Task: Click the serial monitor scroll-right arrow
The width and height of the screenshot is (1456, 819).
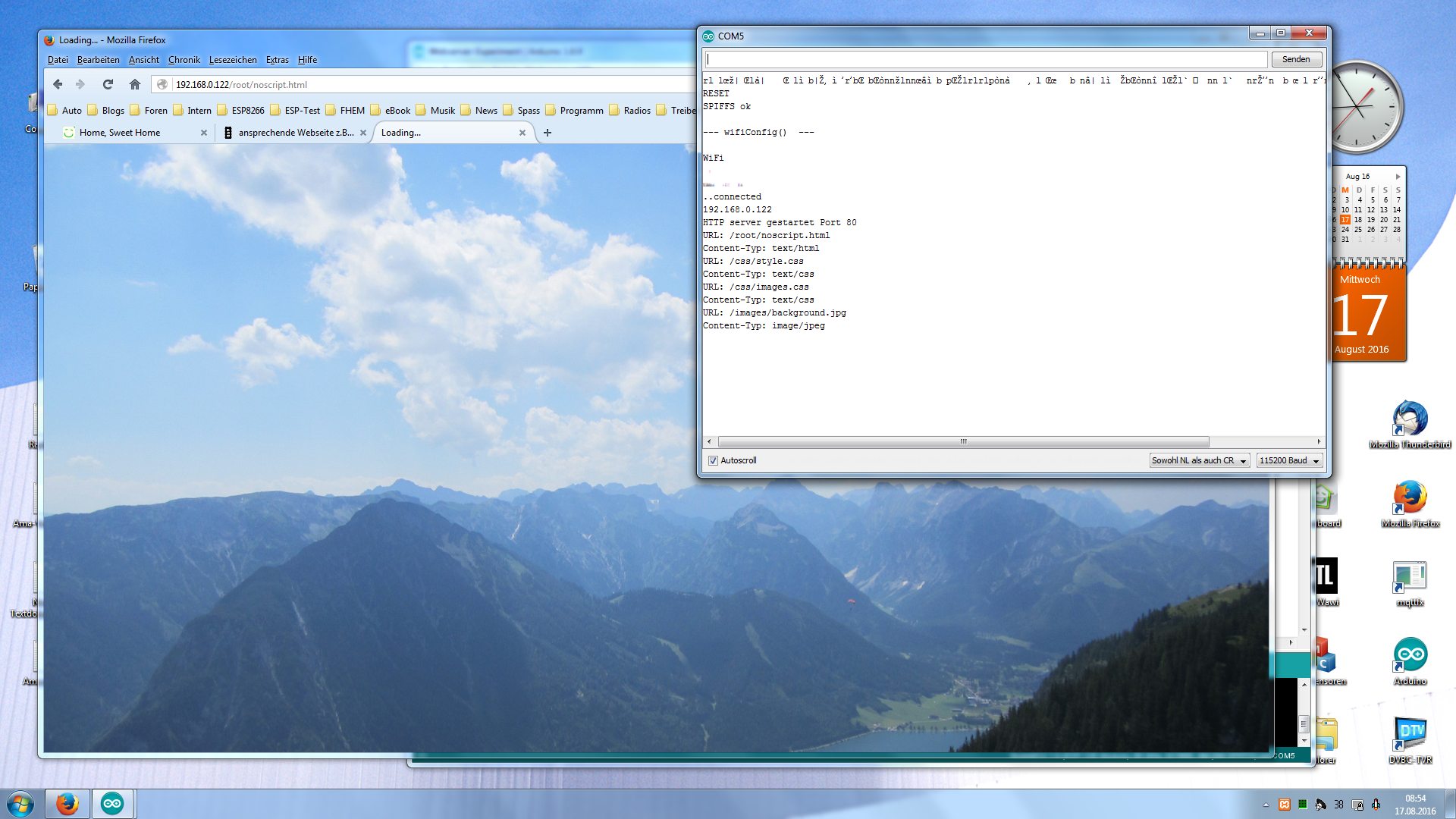Action: (x=1319, y=442)
